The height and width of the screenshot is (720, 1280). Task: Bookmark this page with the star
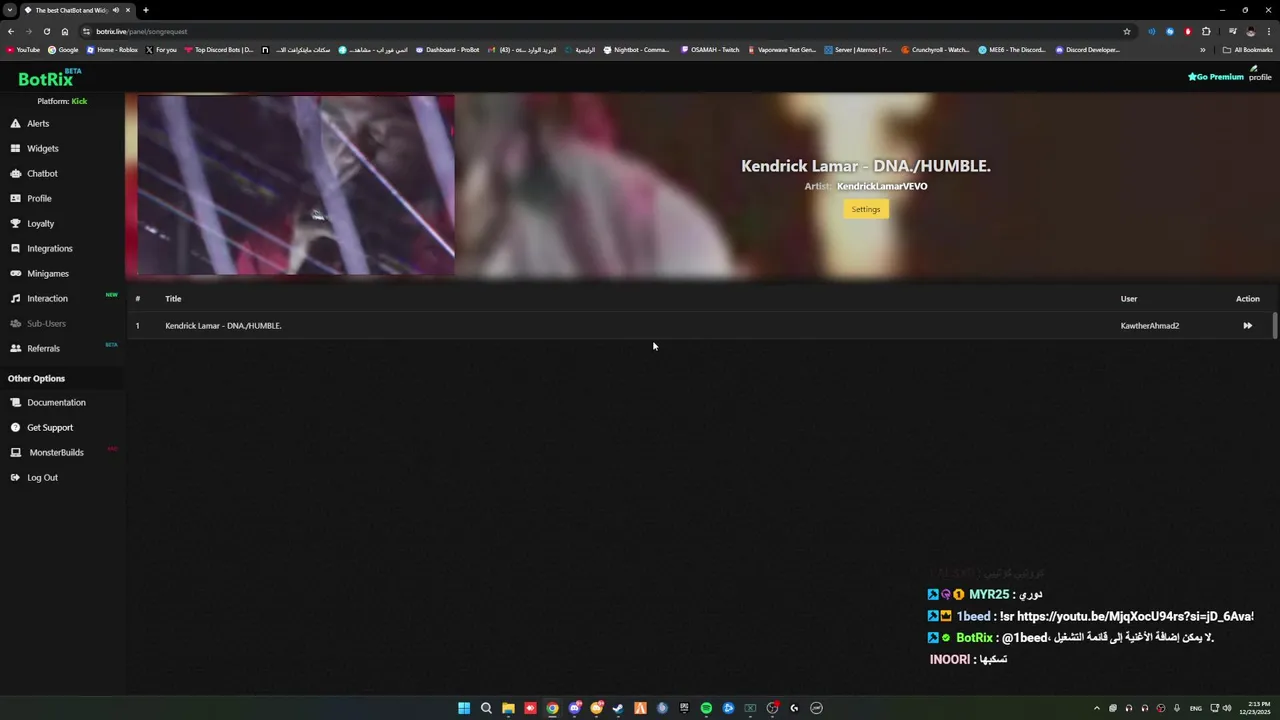coord(1127,31)
